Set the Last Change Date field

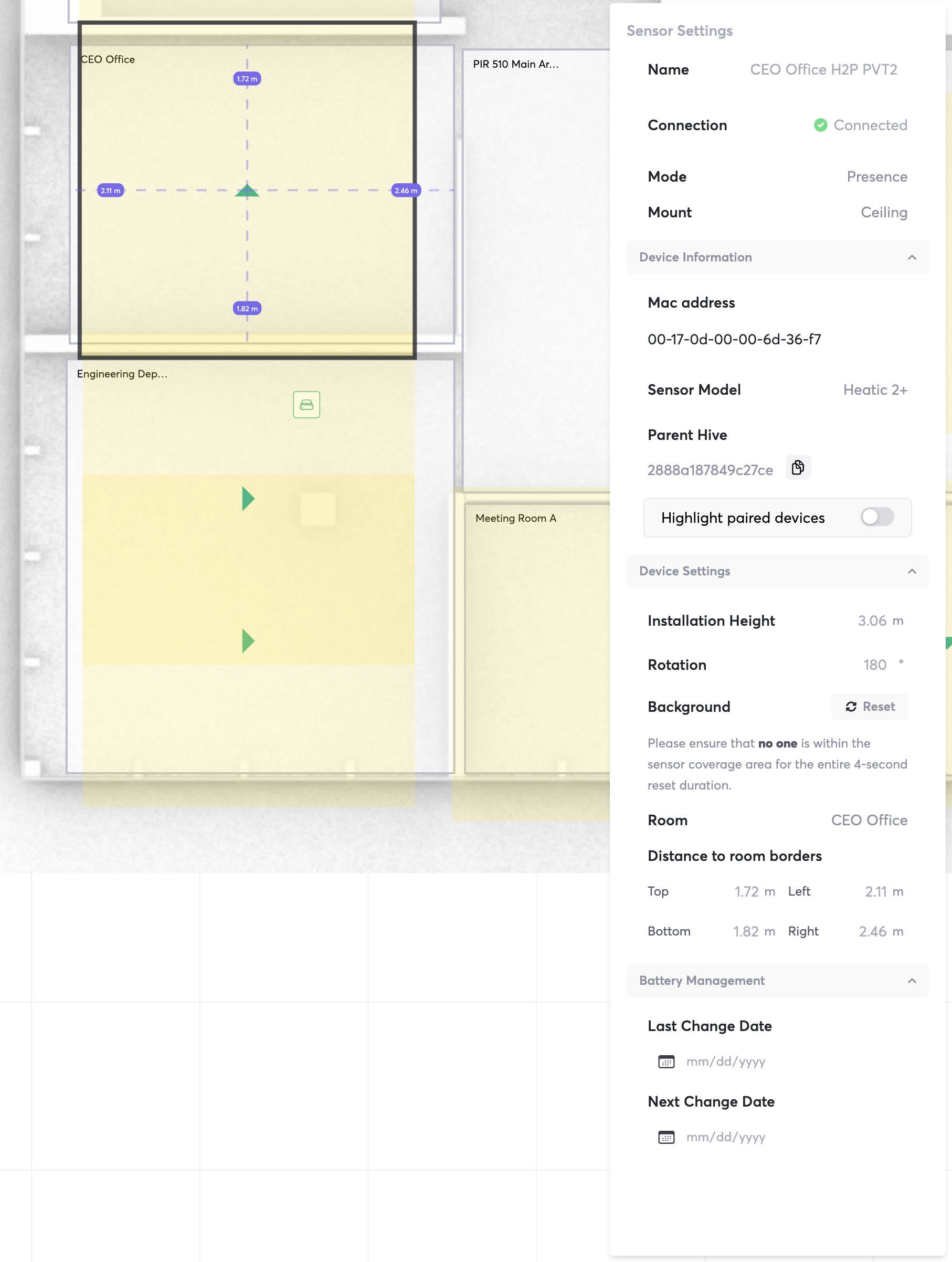pos(726,1062)
